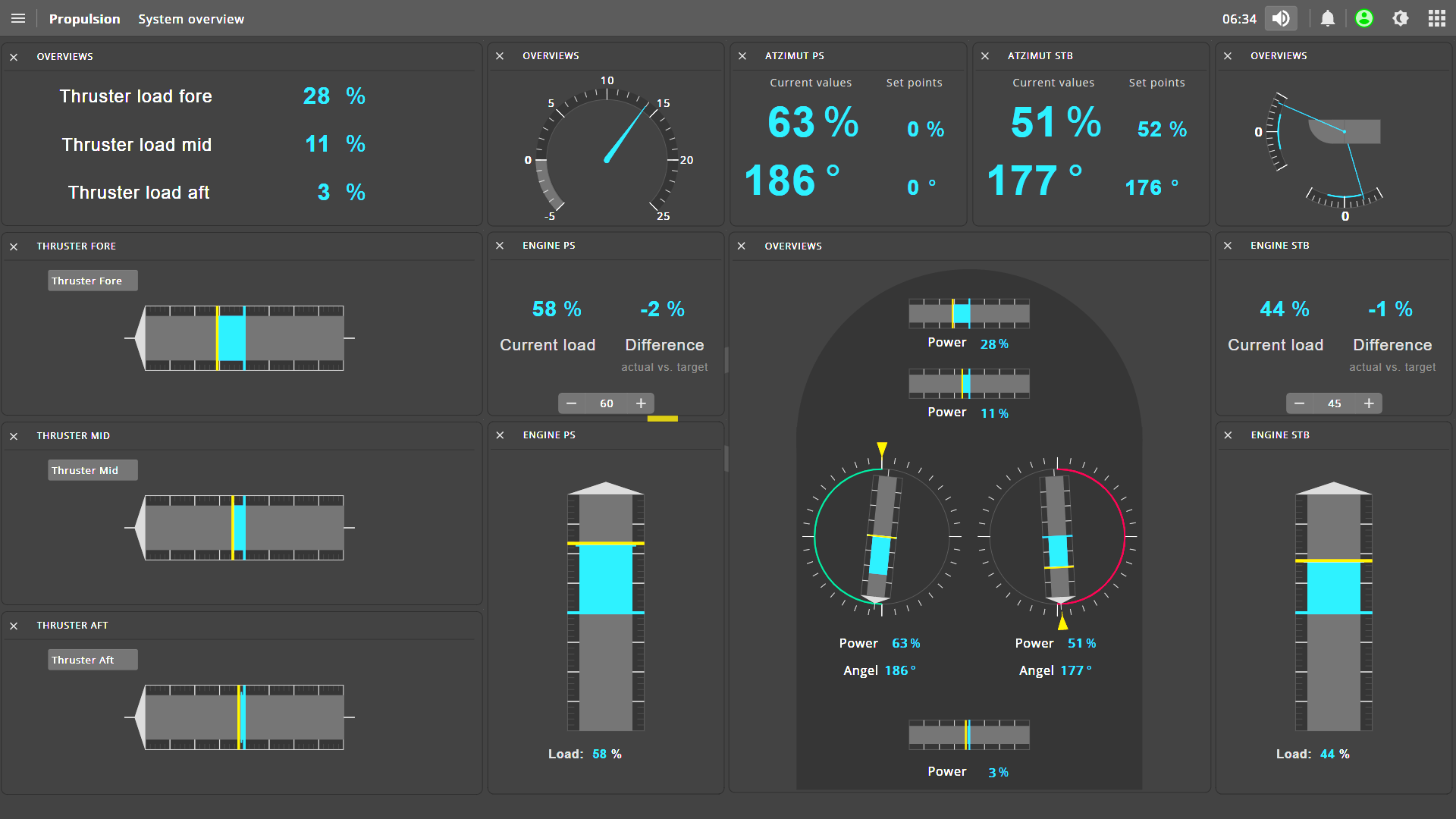Increase Engine PS target with plus
Screen dimensions: 1456x819
coord(641,403)
